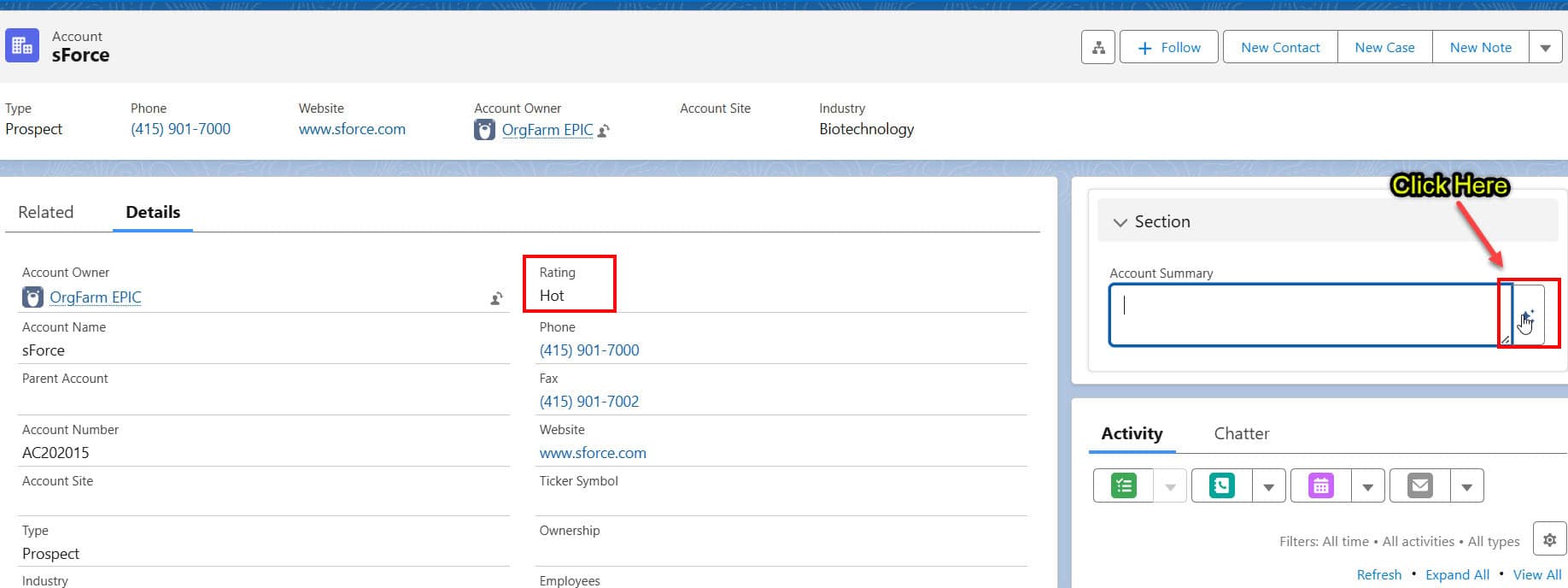The width and height of the screenshot is (1568, 588).
Task: Expand the Log a Call dropdown arrow
Action: [1268, 487]
